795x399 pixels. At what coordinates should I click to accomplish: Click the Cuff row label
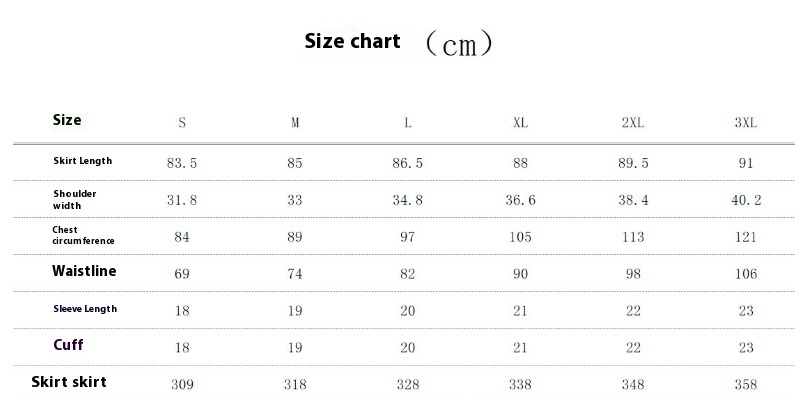click(68, 345)
